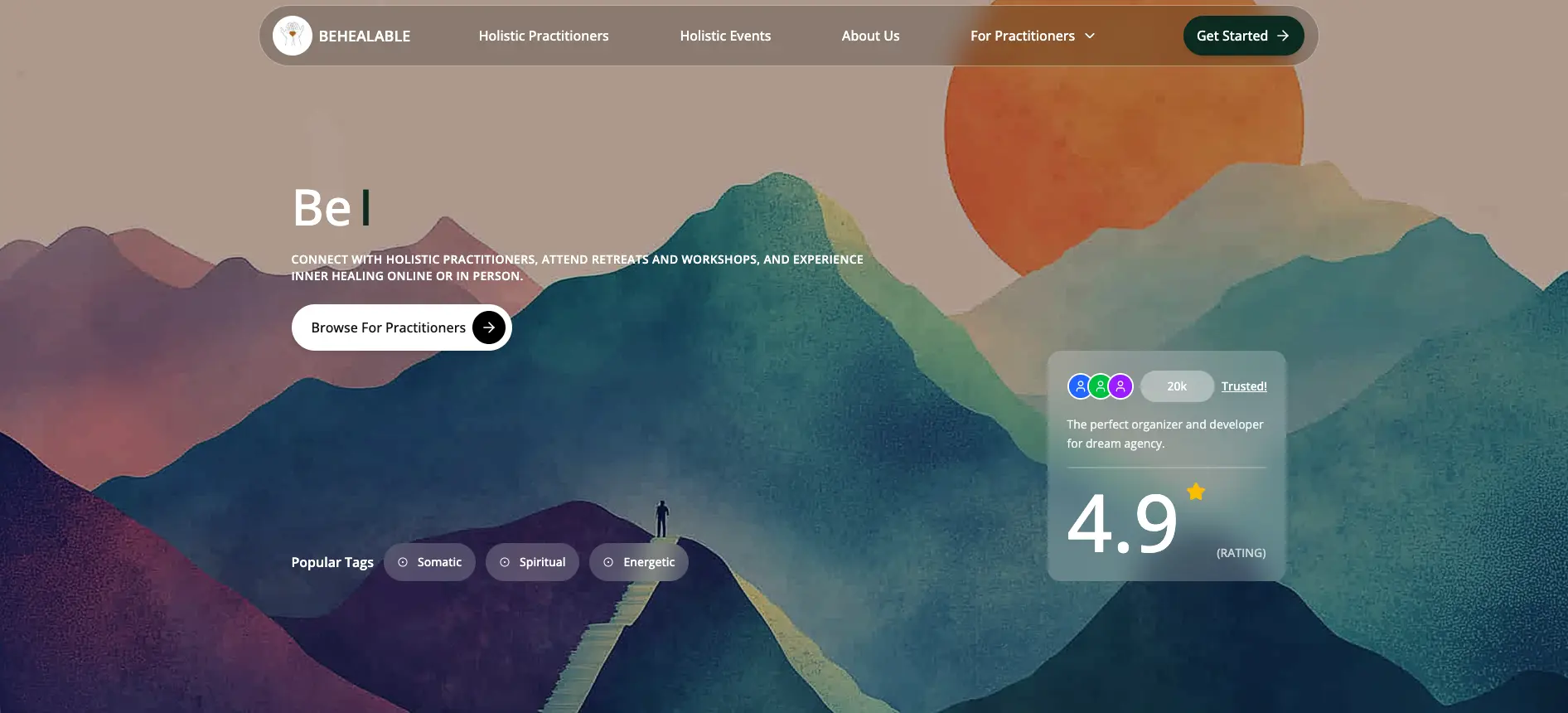Image resolution: width=1568 pixels, height=713 pixels.
Task: Click Browse For Practitioners button
Action: click(x=388, y=327)
